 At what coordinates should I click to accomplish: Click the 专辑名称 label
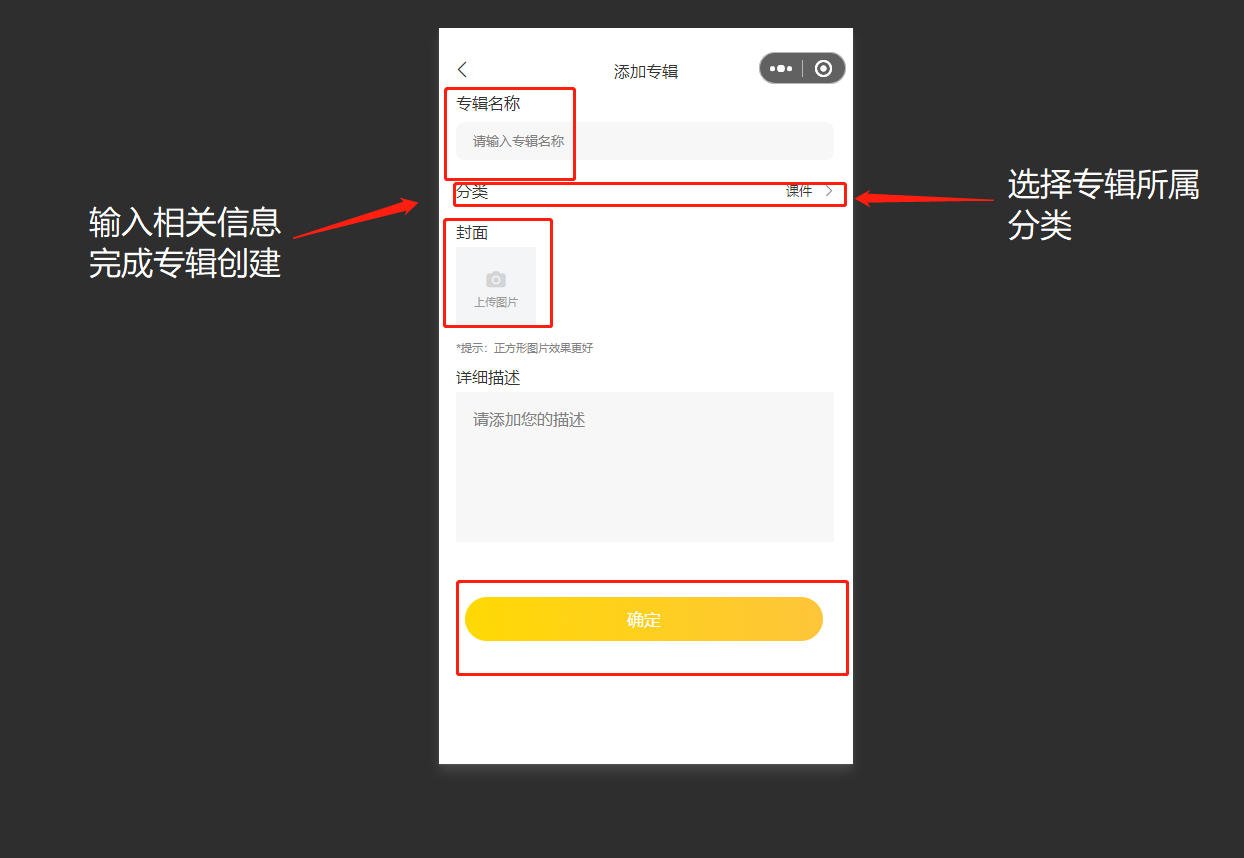click(x=488, y=103)
